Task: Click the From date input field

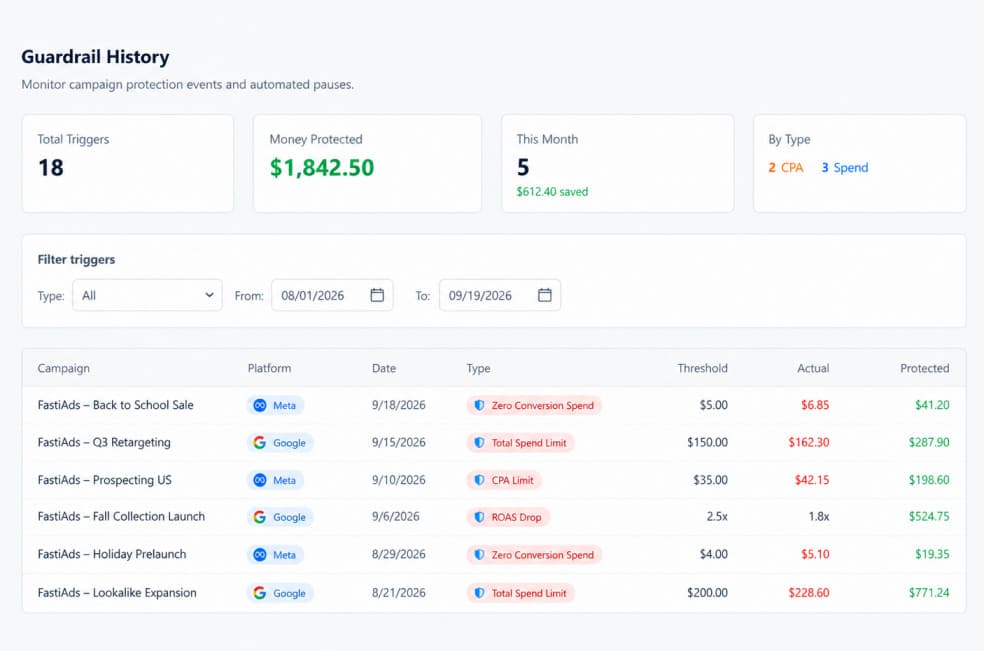Action: pyautogui.click(x=332, y=295)
